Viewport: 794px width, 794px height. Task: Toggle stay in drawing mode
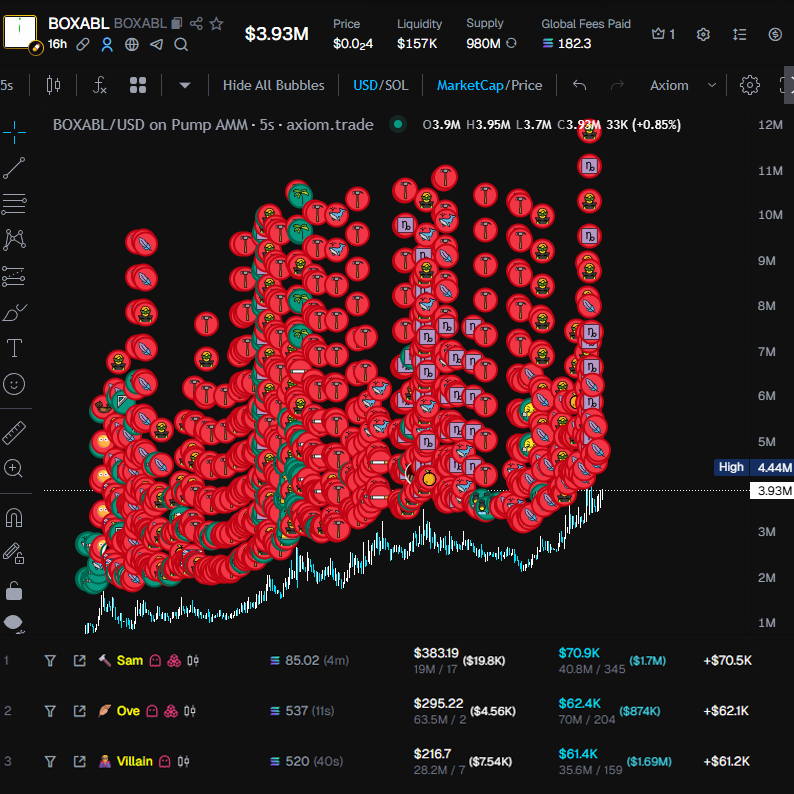[14, 553]
